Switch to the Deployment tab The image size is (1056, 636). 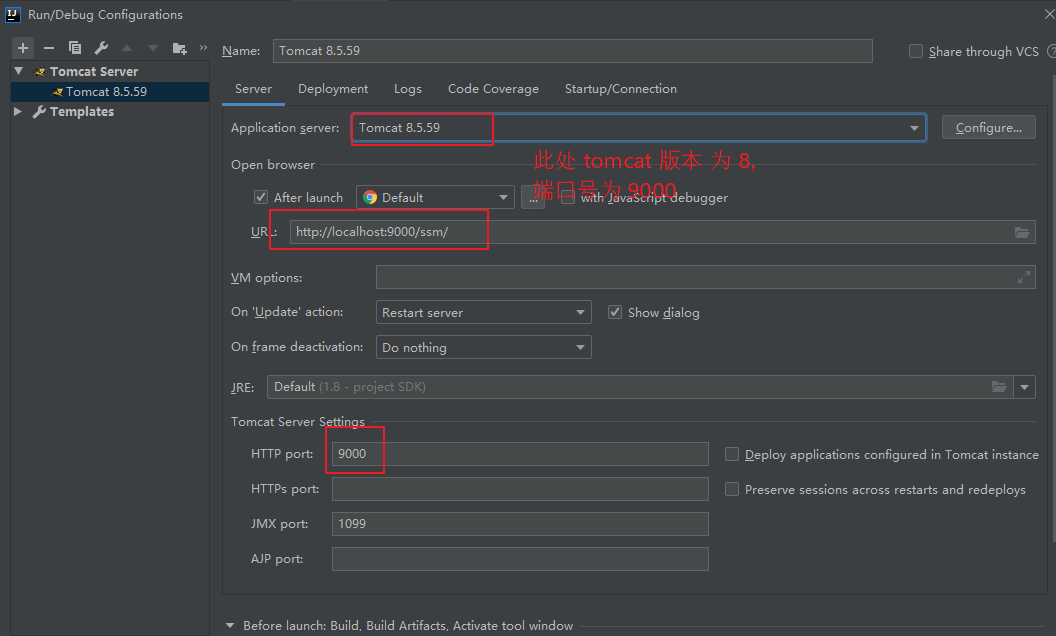333,89
